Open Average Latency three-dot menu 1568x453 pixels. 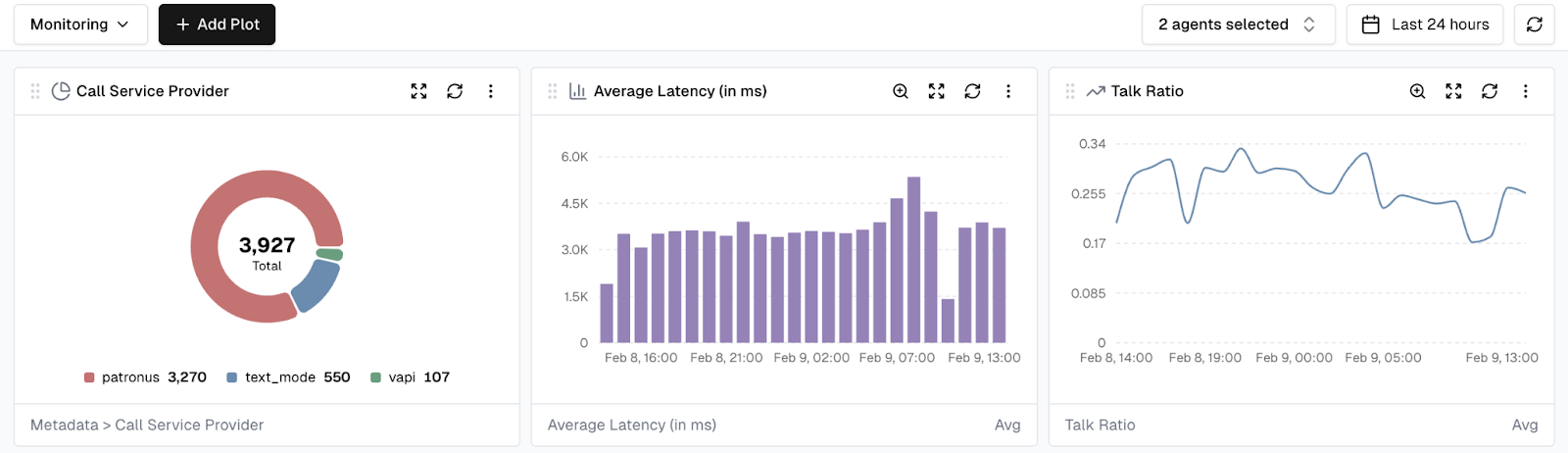point(1008,91)
